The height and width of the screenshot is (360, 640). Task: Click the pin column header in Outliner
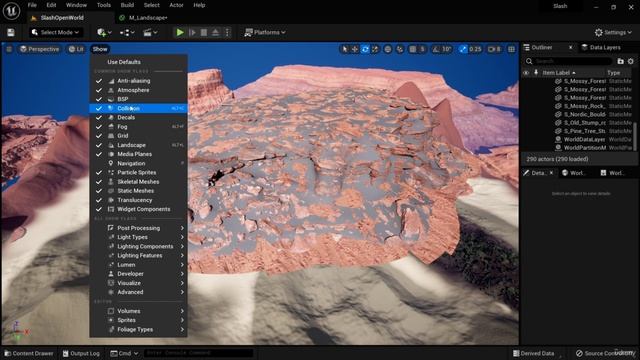536,73
